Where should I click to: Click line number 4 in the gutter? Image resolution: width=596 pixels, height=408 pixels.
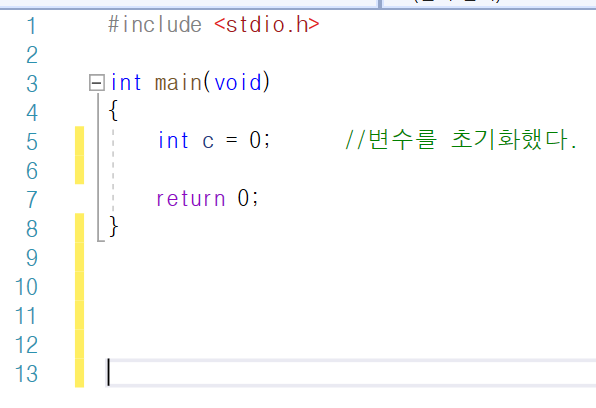[32, 113]
